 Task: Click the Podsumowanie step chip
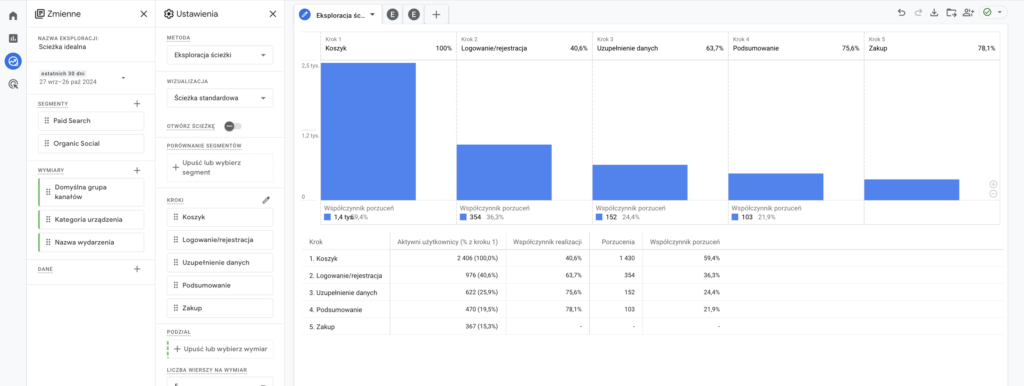[x=220, y=285]
